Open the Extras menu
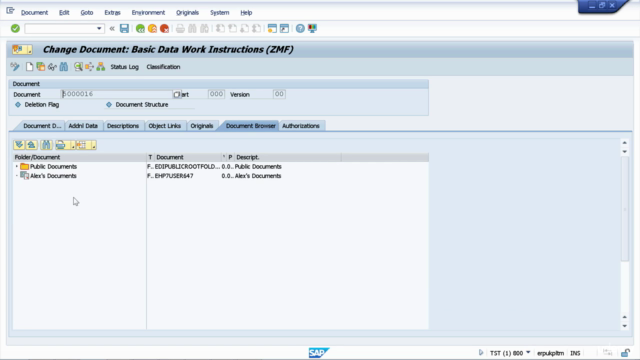This screenshot has height=360, width=640. tap(112, 13)
